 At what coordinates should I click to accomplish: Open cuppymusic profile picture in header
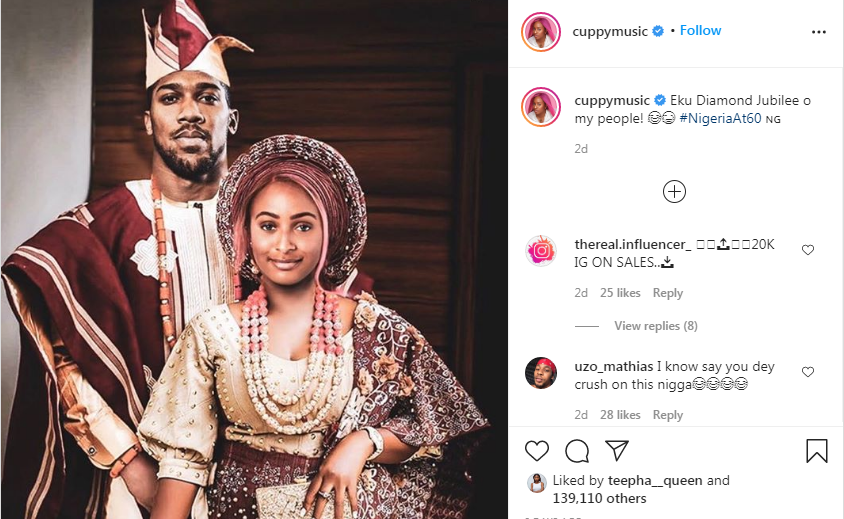(x=540, y=32)
